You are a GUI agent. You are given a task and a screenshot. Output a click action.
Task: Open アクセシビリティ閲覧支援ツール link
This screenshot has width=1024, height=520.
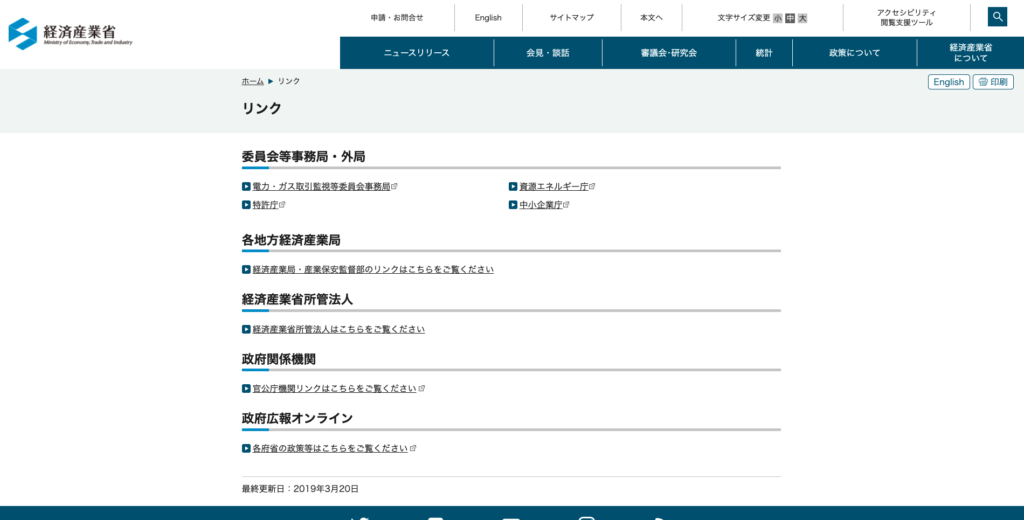coord(906,18)
